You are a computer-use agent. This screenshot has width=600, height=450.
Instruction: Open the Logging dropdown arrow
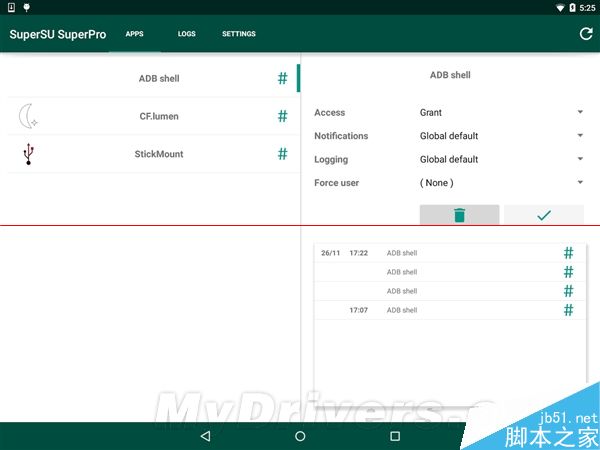click(x=580, y=159)
